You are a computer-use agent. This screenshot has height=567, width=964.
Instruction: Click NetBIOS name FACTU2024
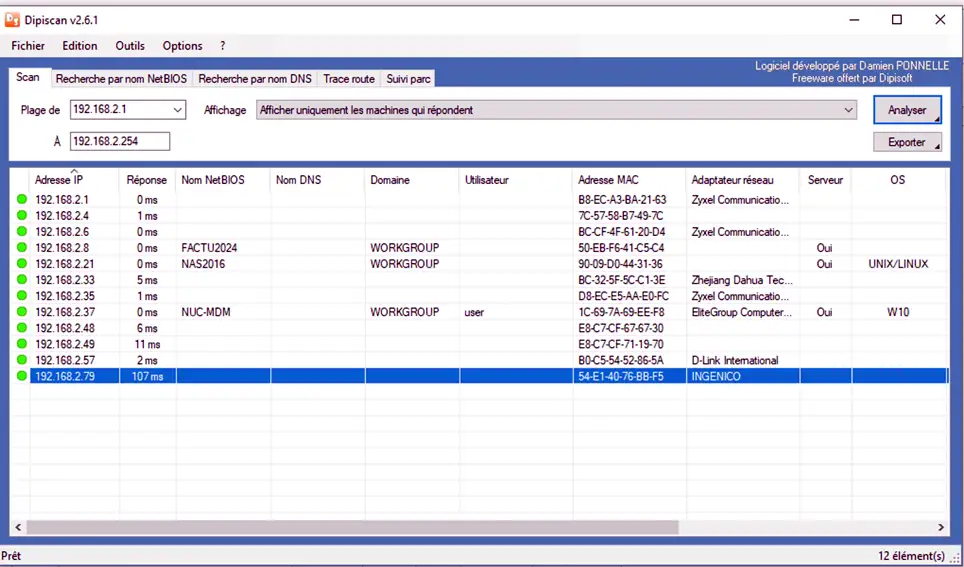(209, 248)
